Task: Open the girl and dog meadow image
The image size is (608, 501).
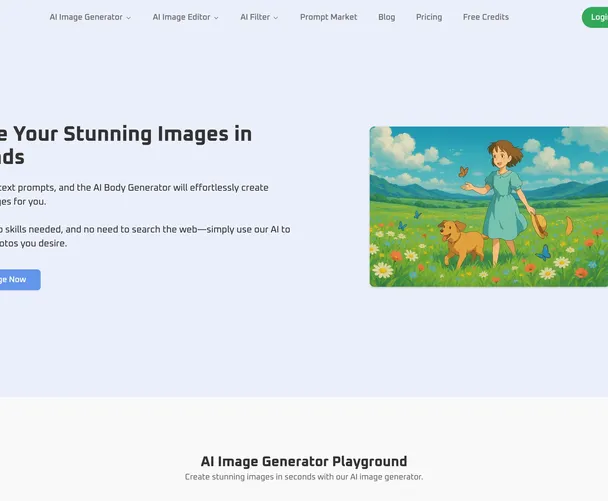Action: pyautogui.click(x=489, y=207)
